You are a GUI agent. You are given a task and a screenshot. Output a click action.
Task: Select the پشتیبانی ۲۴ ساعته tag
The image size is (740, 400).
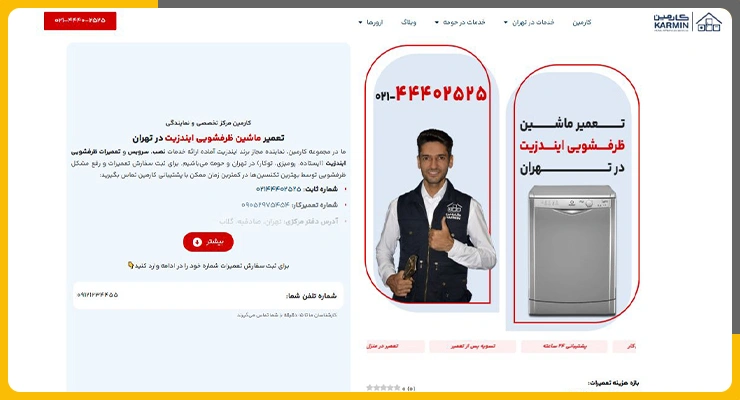coord(564,346)
